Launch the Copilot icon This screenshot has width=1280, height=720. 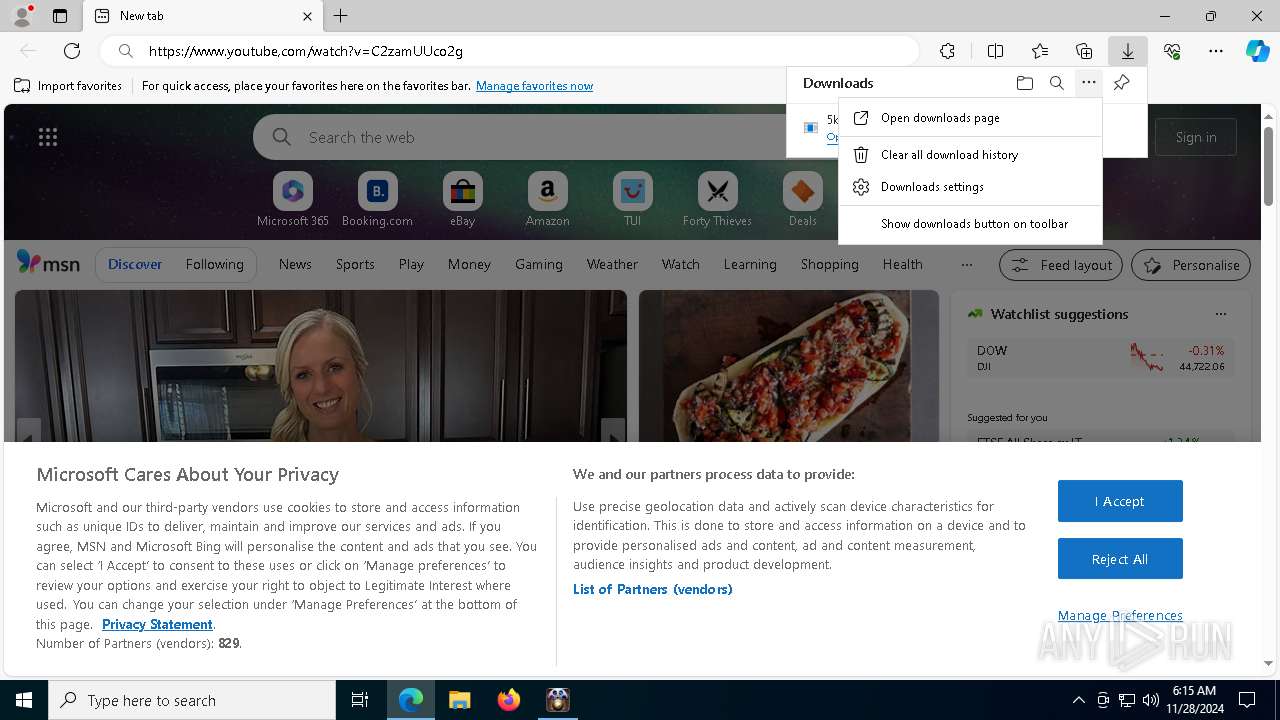pos(1258,51)
